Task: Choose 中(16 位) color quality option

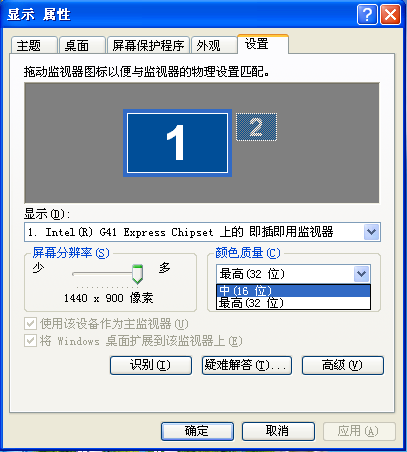Action: pyautogui.click(x=293, y=291)
